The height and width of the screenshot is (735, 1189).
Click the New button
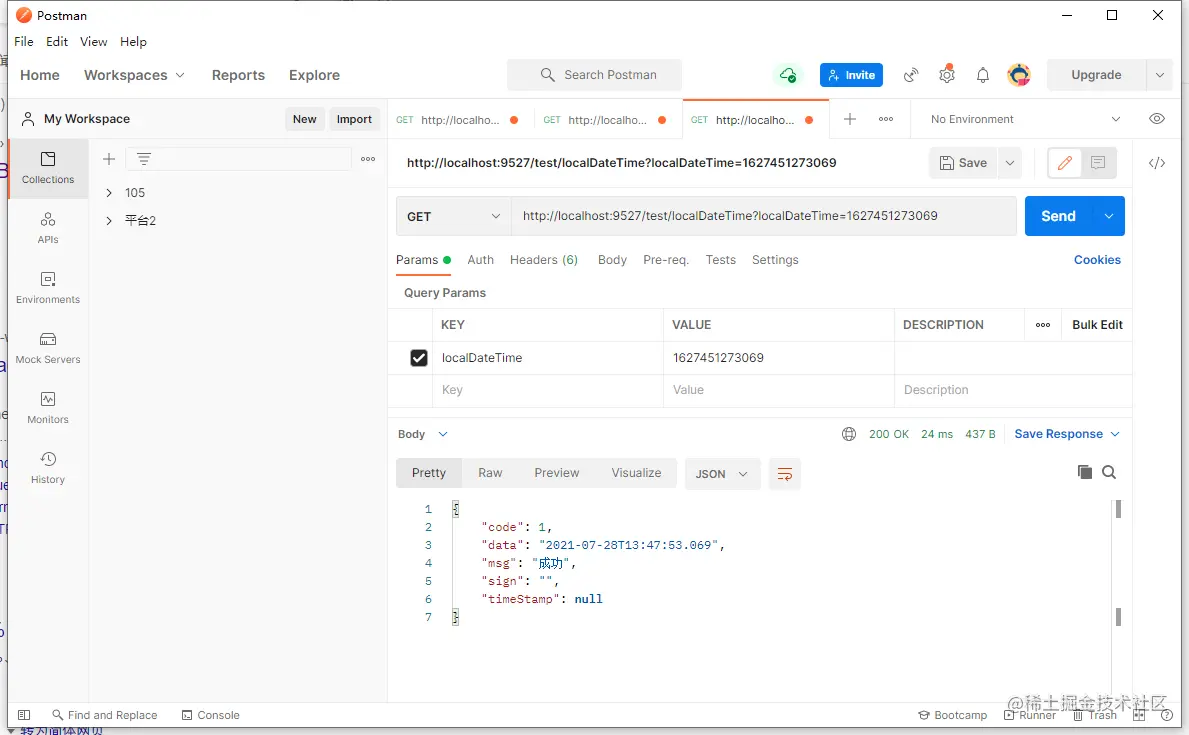[x=304, y=119]
